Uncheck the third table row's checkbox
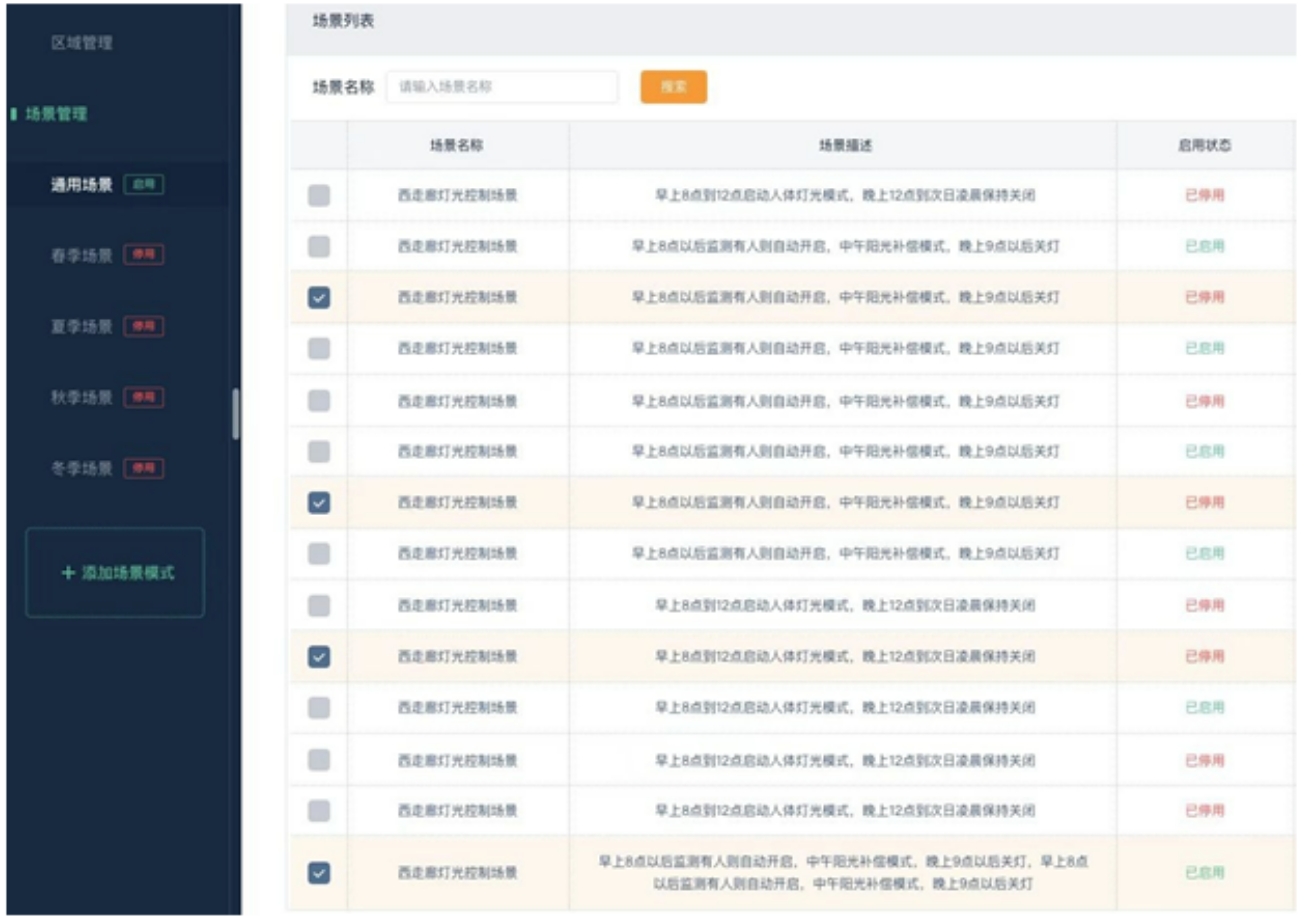This screenshot has height=921, width=1305. (x=319, y=297)
